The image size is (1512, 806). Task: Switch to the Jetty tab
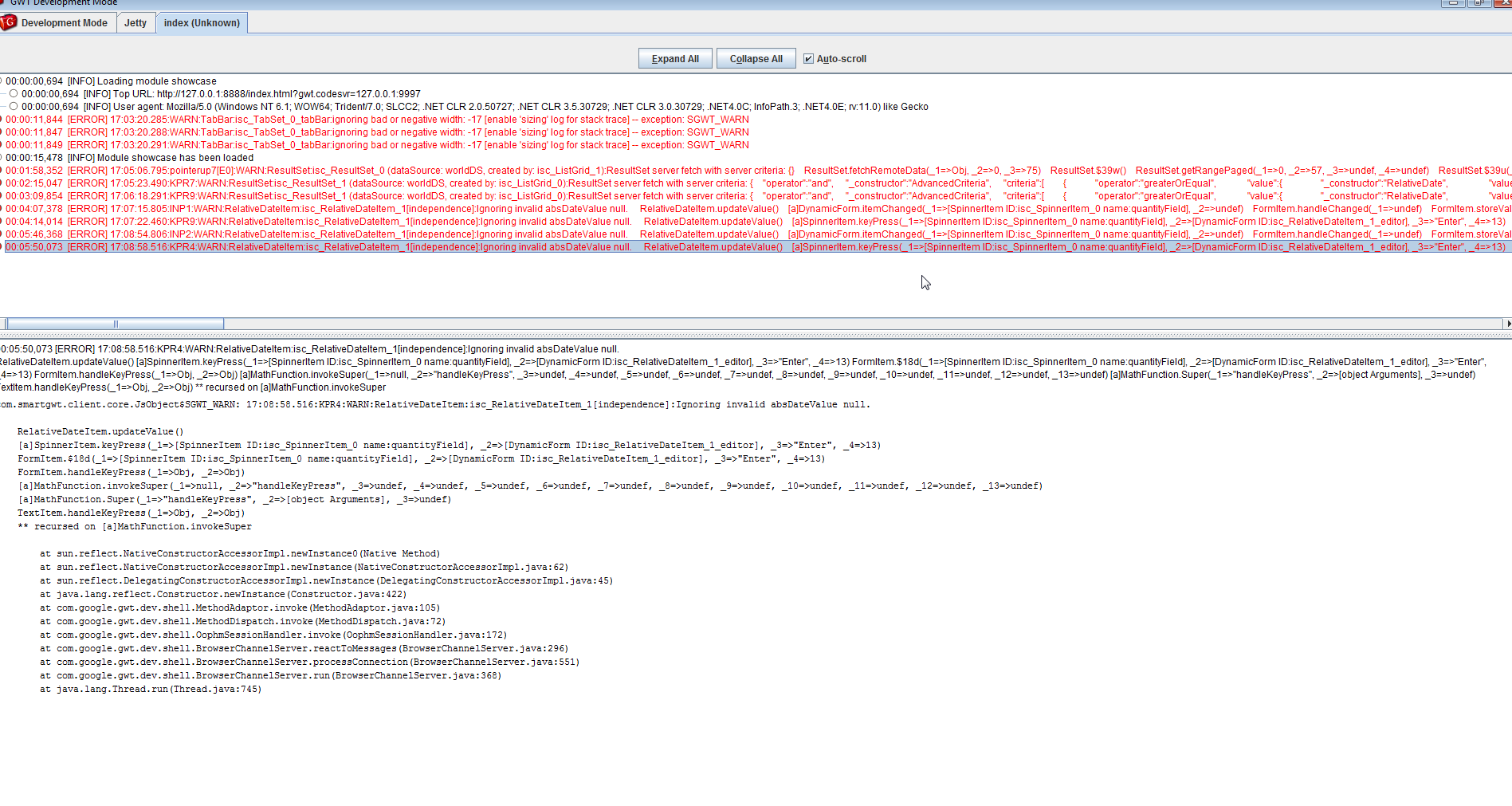point(135,23)
